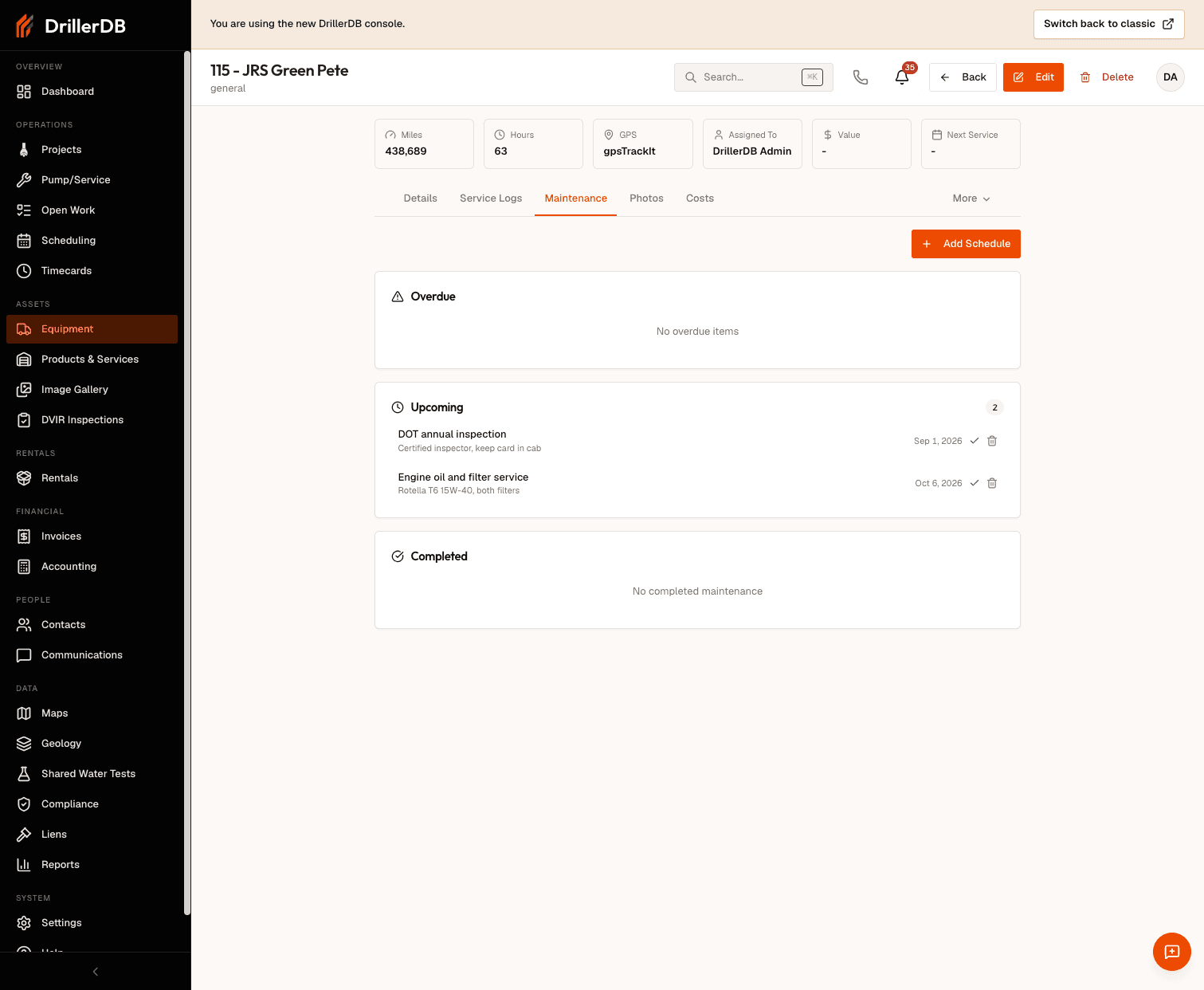
Task: Click 'DOT annual inspection' title
Action: (452, 434)
